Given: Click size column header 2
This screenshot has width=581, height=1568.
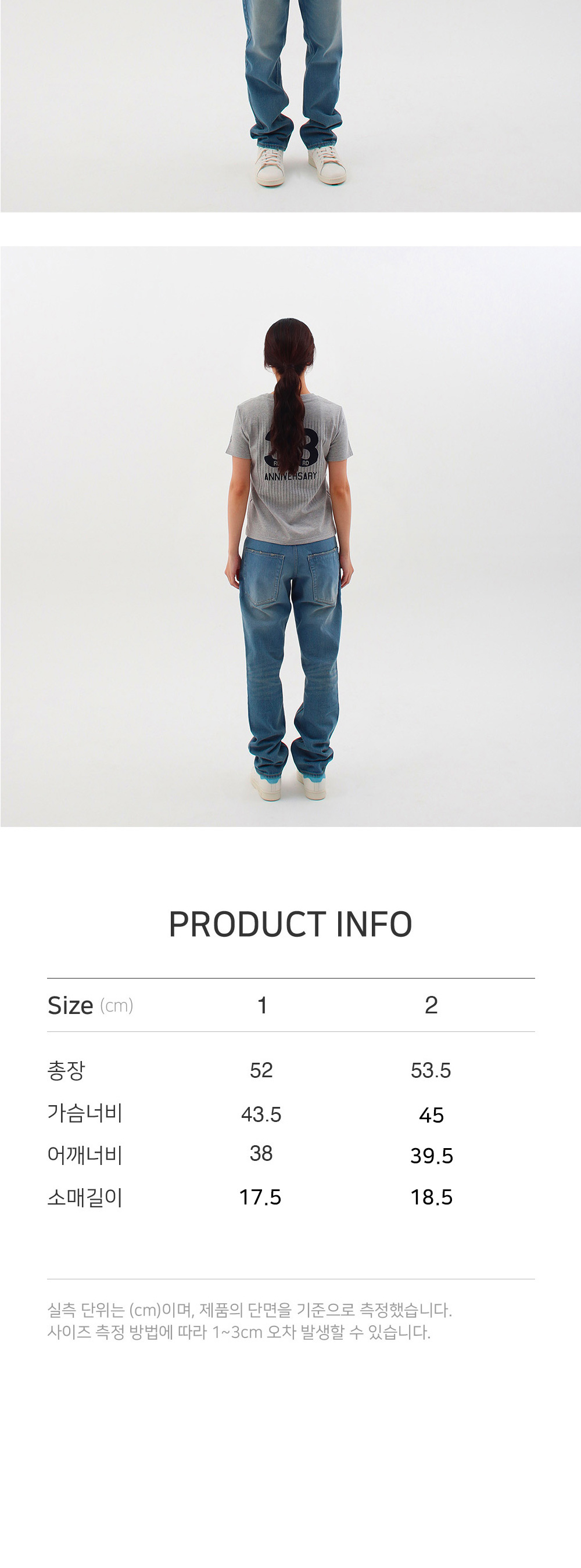Looking at the screenshot, I should 431,1006.
